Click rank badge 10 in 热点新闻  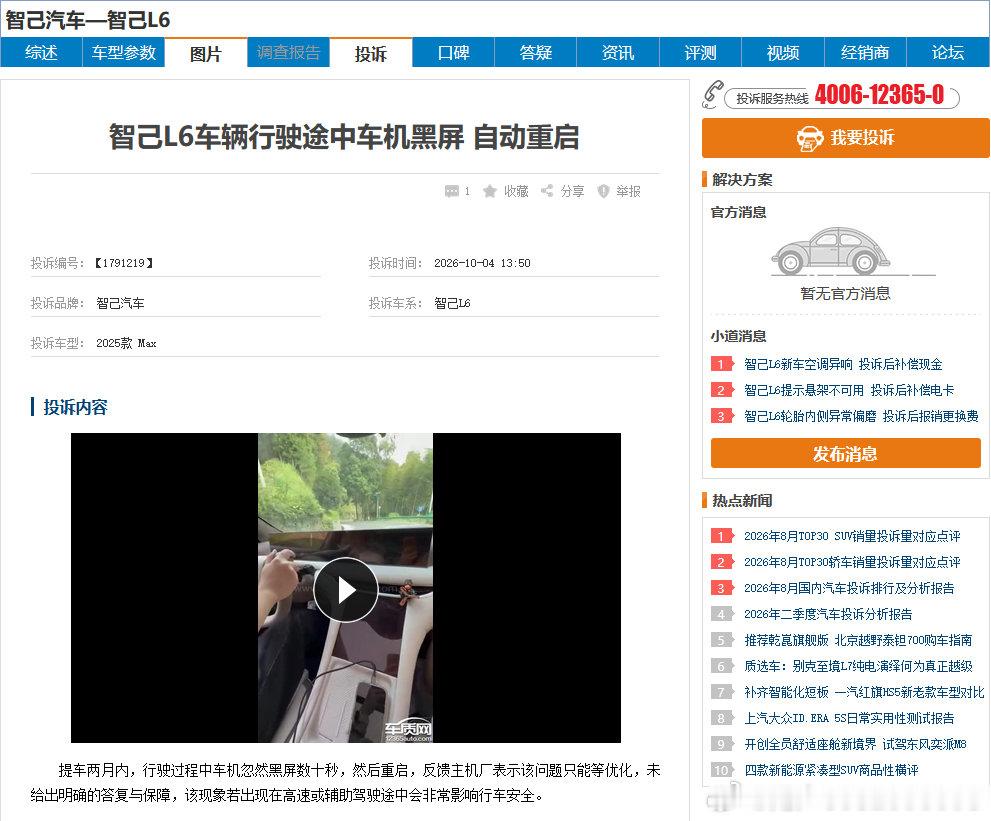(x=722, y=770)
